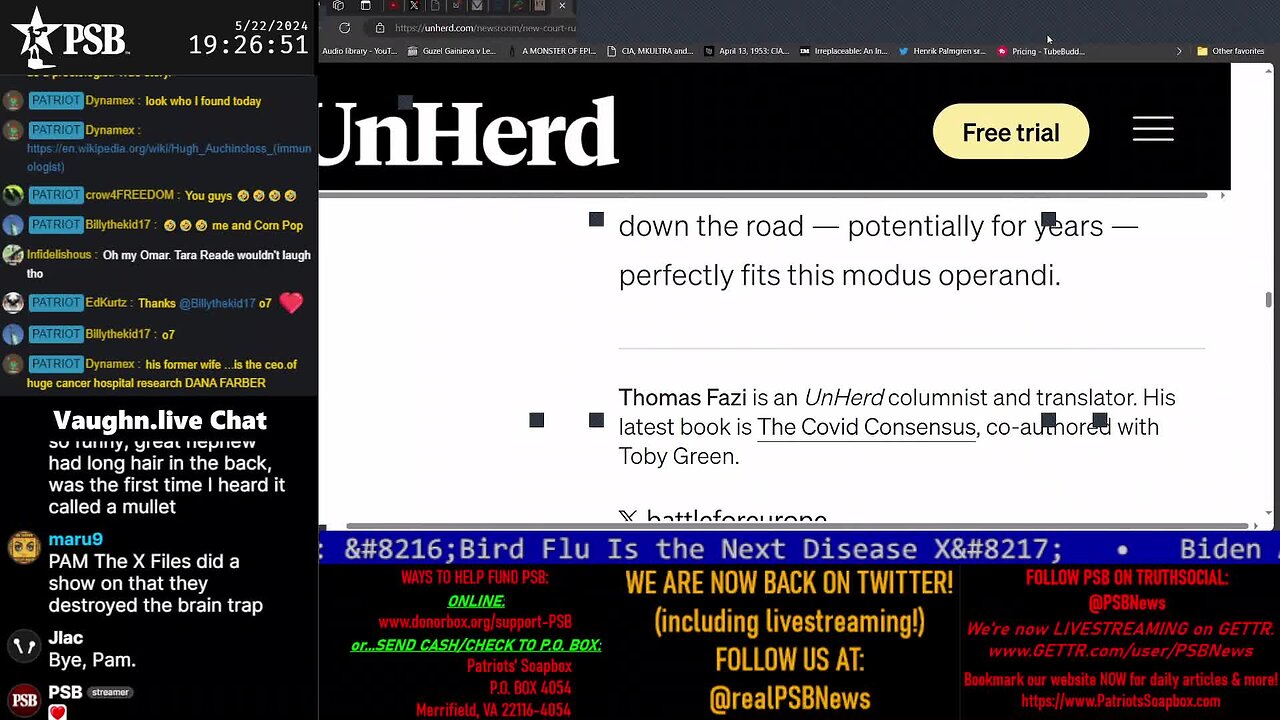Switch to the YouTube tab
Image resolution: width=1280 pixels, height=720 pixels.
[x=393, y=6]
